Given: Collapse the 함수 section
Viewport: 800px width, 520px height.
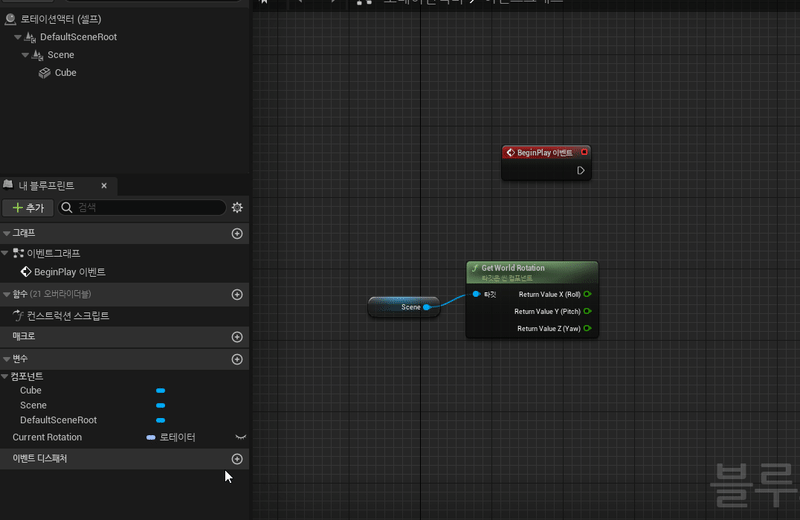Looking at the screenshot, I should [x=7, y=294].
